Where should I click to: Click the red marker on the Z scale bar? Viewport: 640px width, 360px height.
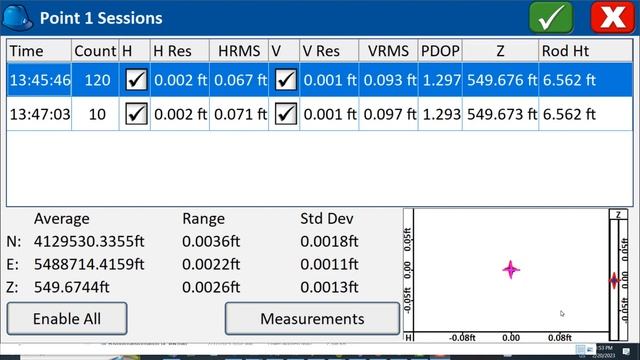614,280
